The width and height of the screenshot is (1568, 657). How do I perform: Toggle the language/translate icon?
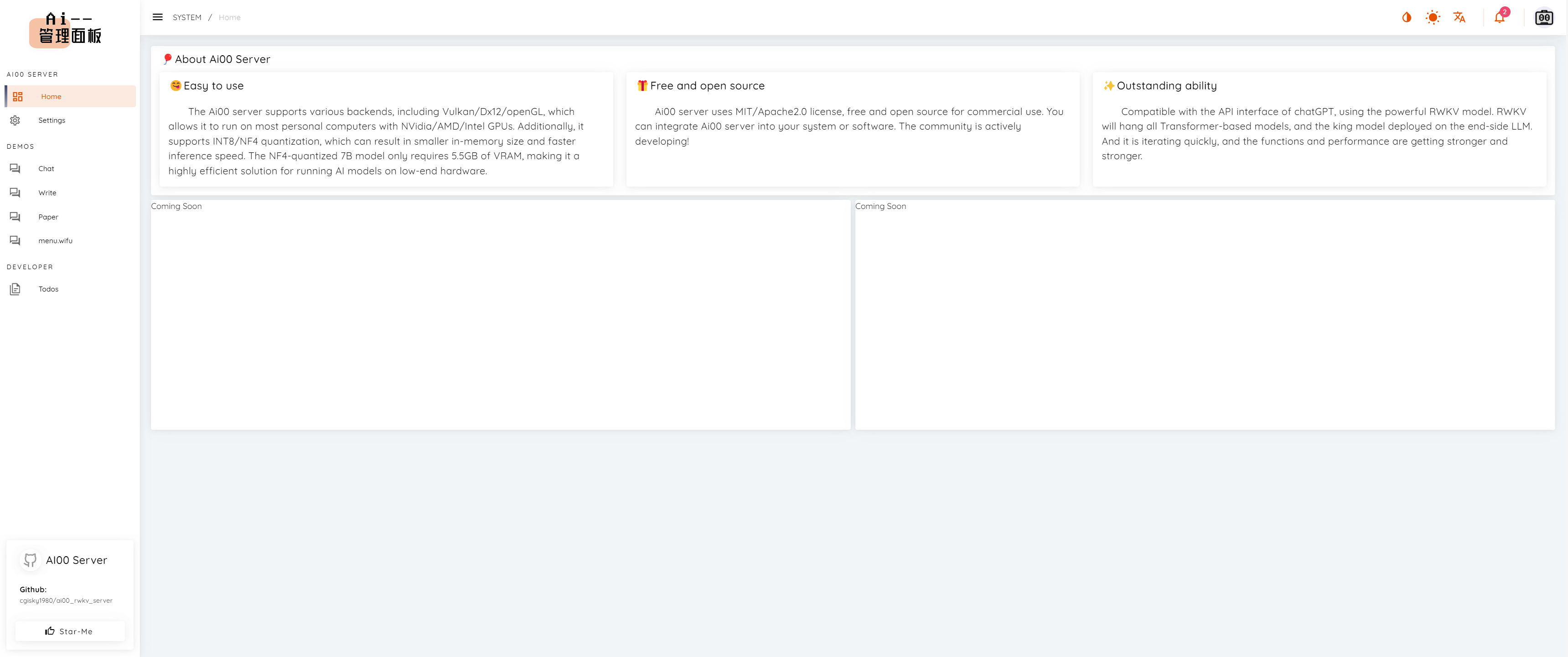pyautogui.click(x=1460, y=17)
